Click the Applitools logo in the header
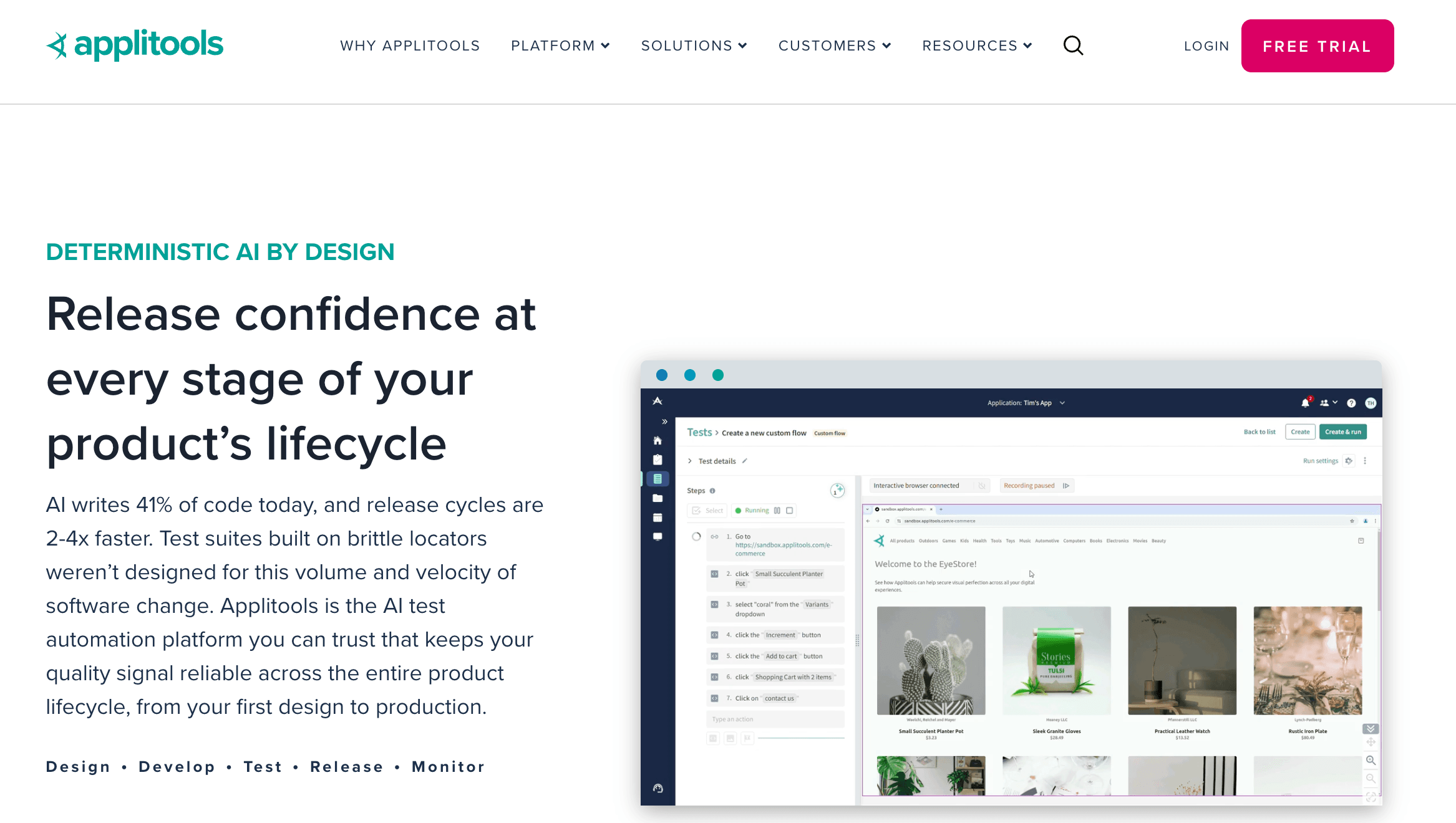The width and height of the screenshot is (1456, 823). 135,45
